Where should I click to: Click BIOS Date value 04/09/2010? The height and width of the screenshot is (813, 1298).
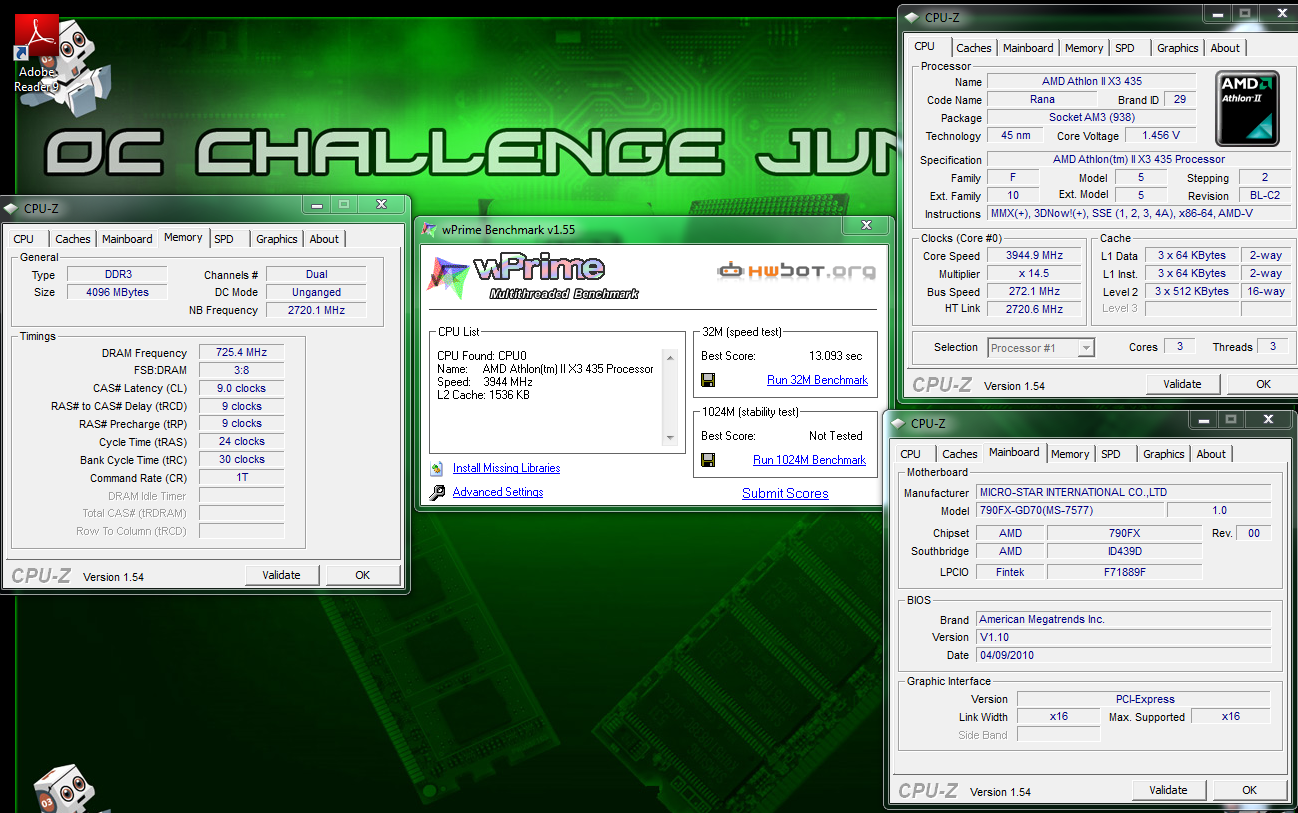pyautogui.click(x=1123, y=655)
